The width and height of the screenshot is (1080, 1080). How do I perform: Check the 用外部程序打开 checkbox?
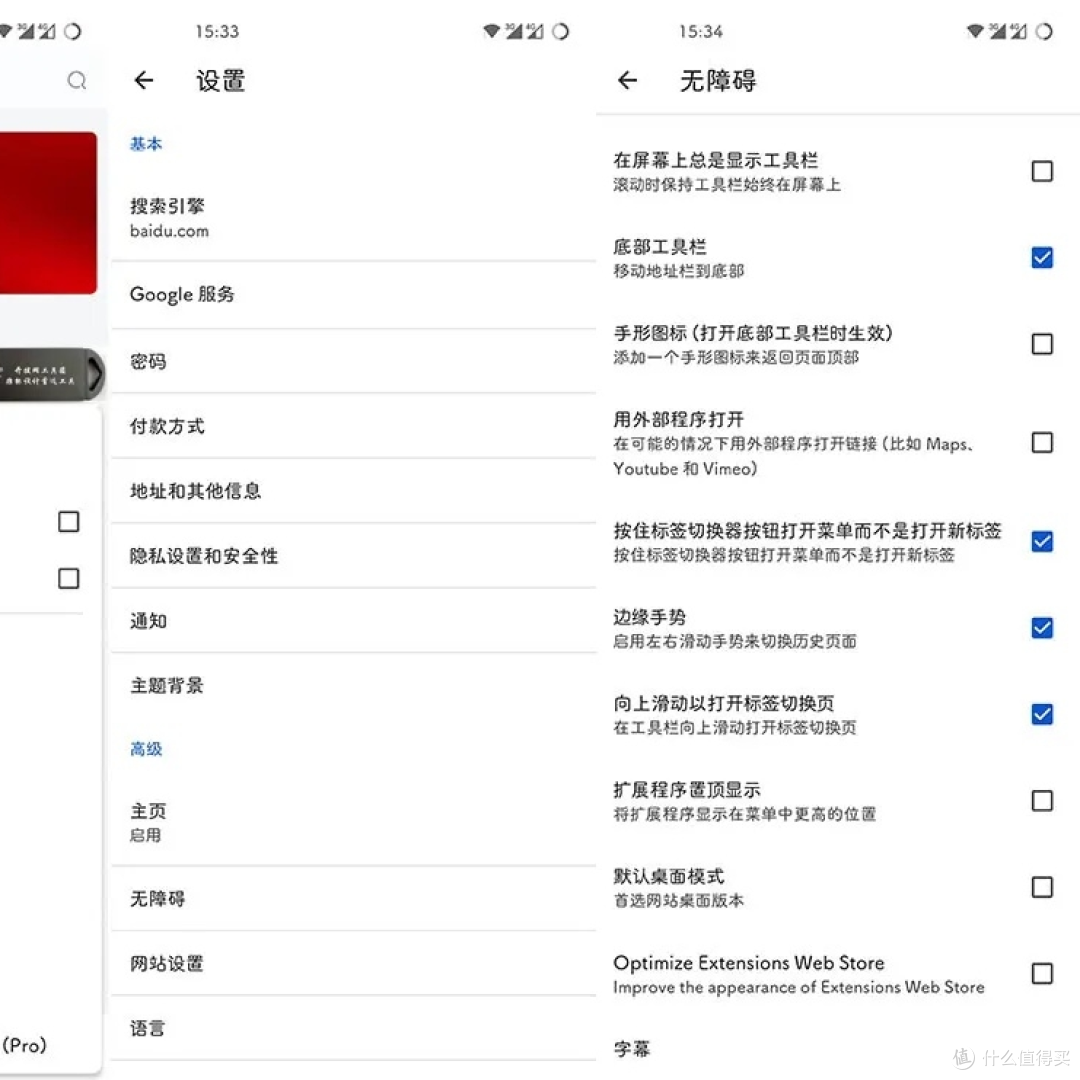pyautogui.click(x=1042, y=443)
